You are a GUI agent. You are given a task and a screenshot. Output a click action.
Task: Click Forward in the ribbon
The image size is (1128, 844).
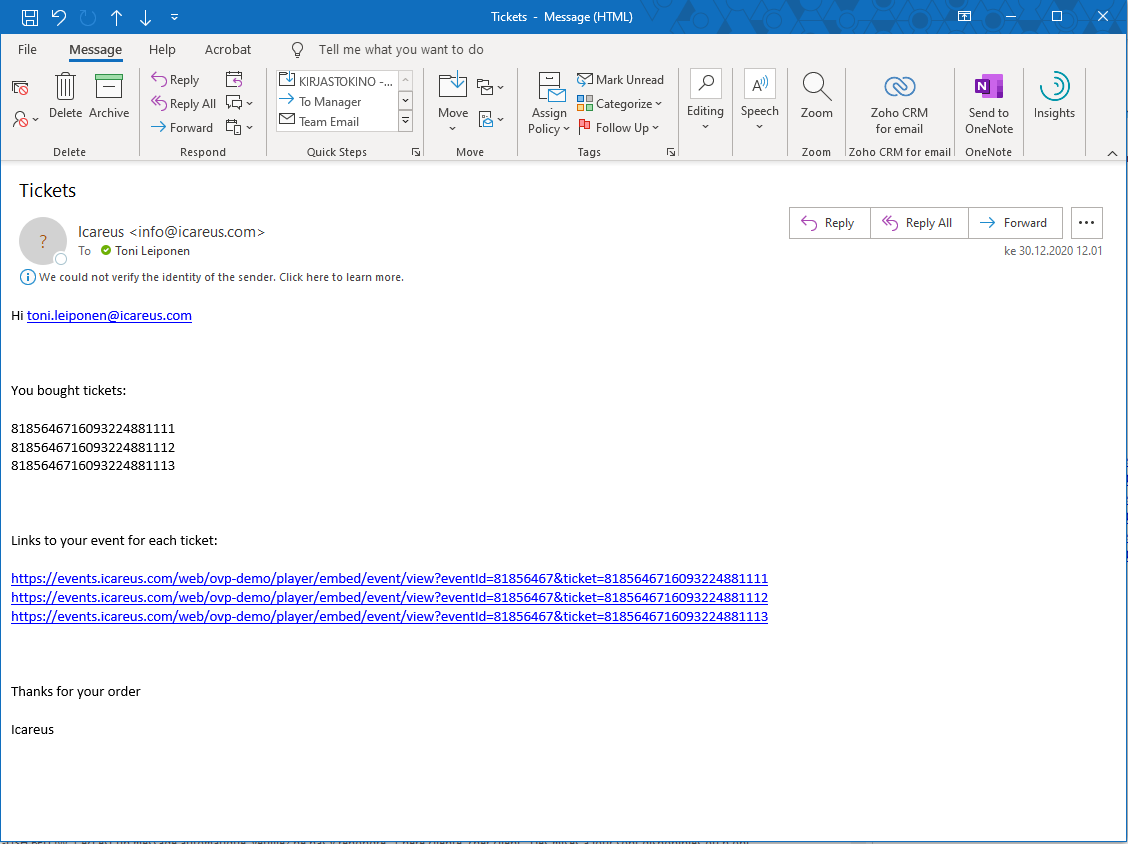(x=182, y=127)
